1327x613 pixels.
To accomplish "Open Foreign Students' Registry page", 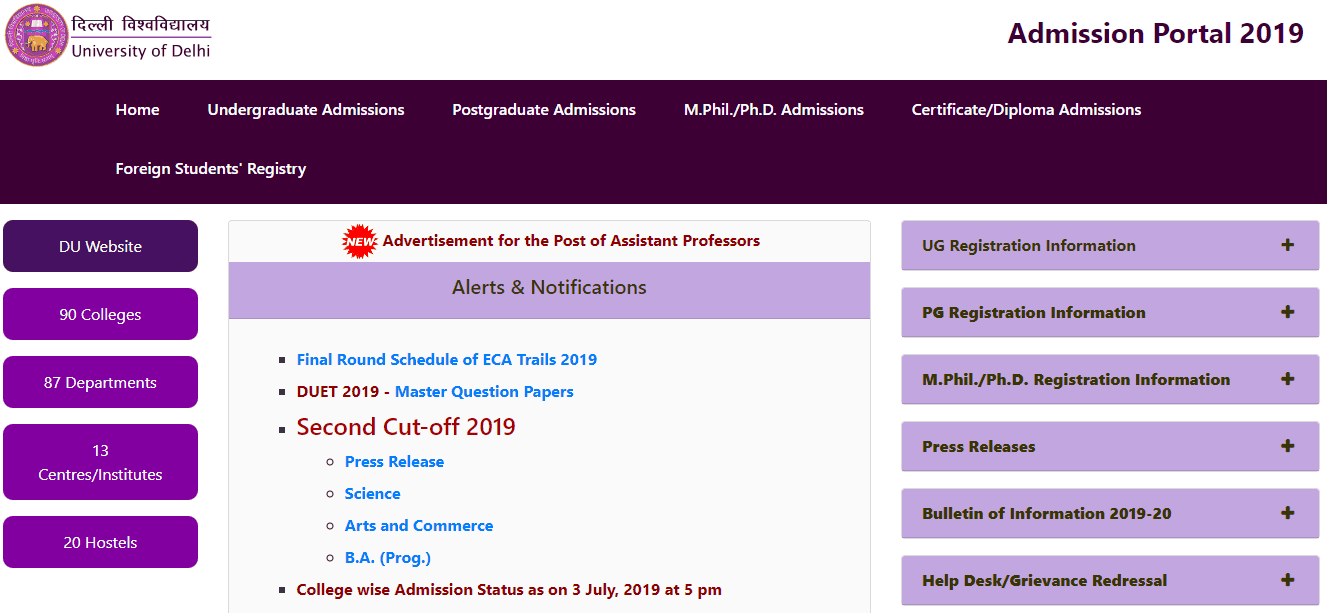I will 211,169.
